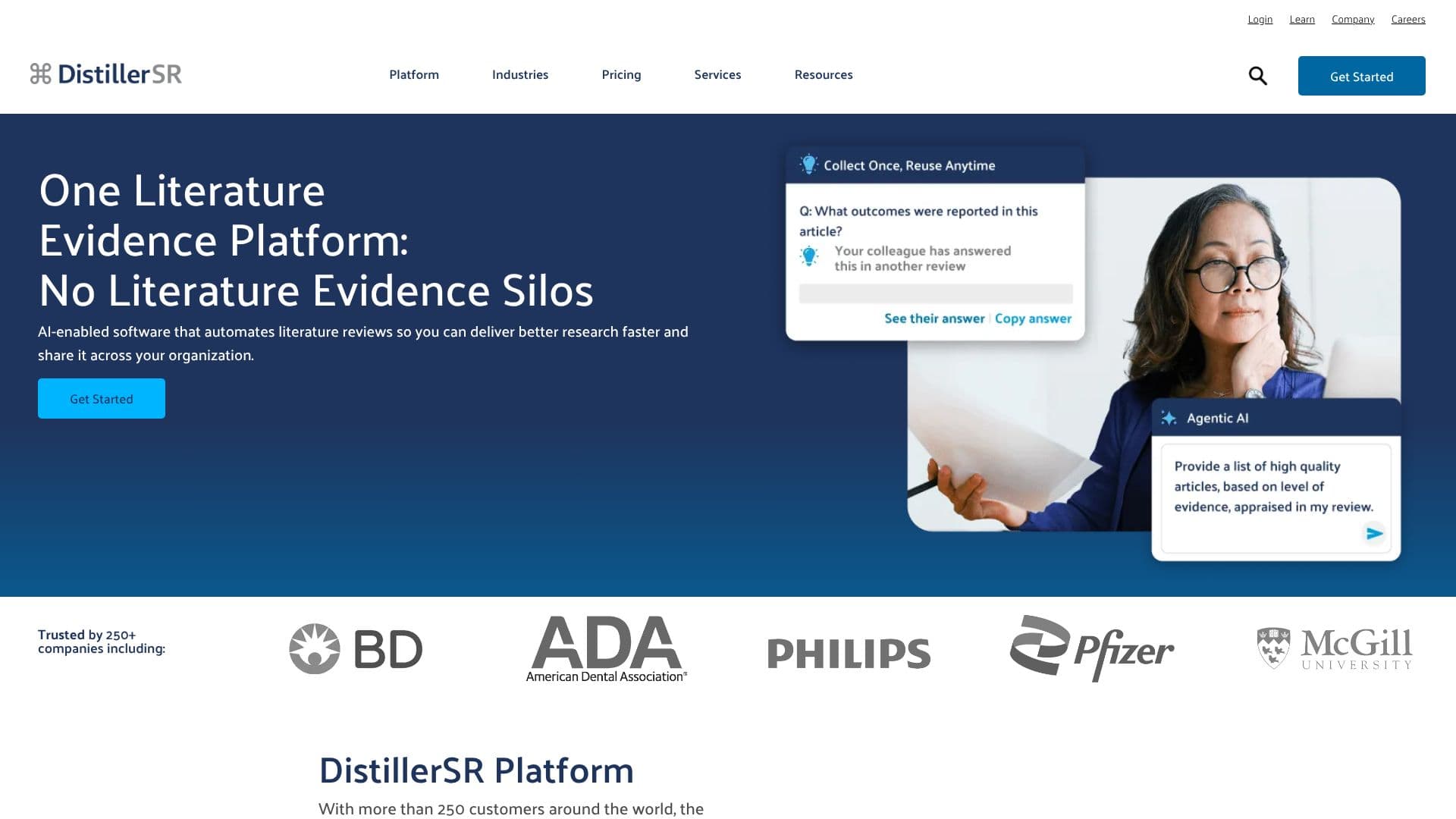Click hero Get Started button below tagline
This screenshot has height=819, width=1456.
(102, 398)
